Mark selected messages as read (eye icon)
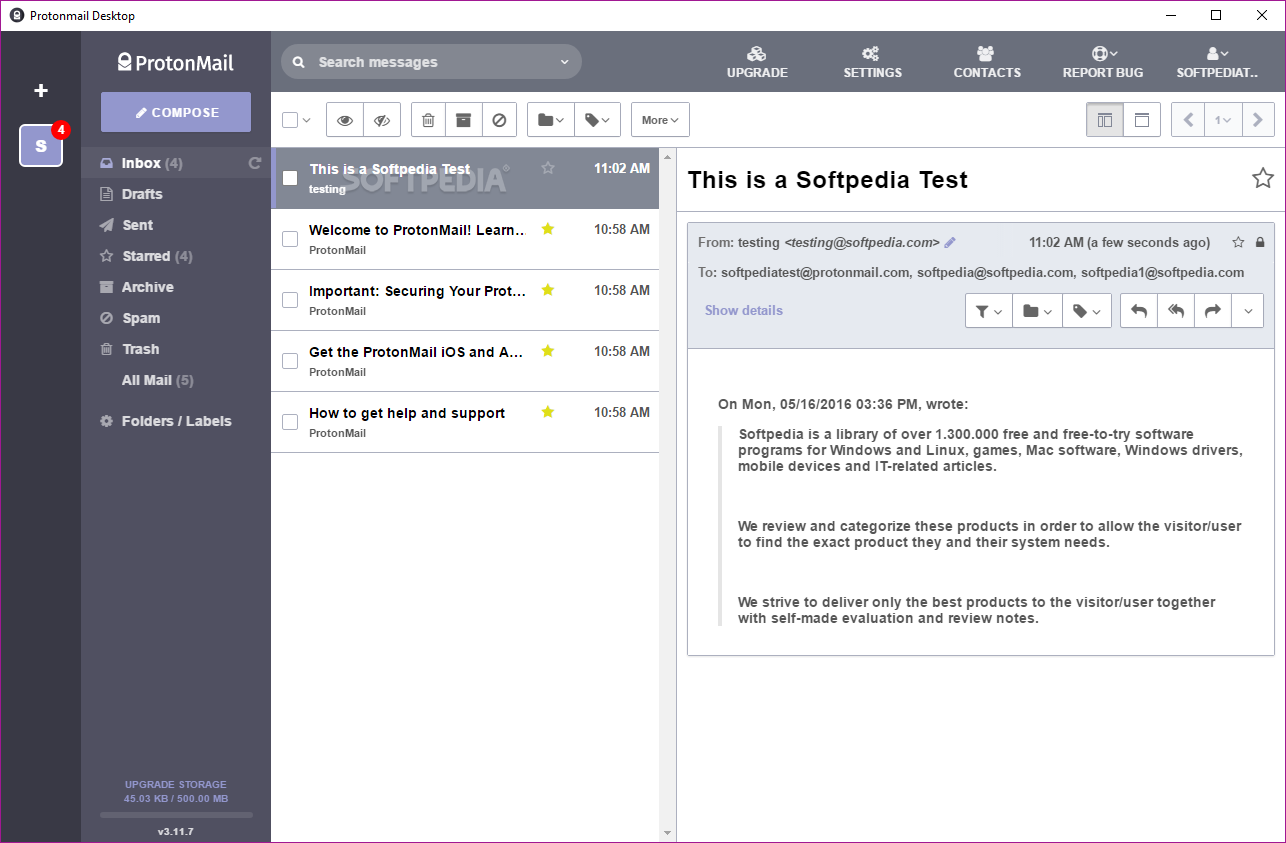This screenshot has height=843, width=1286. coord(344,119)
